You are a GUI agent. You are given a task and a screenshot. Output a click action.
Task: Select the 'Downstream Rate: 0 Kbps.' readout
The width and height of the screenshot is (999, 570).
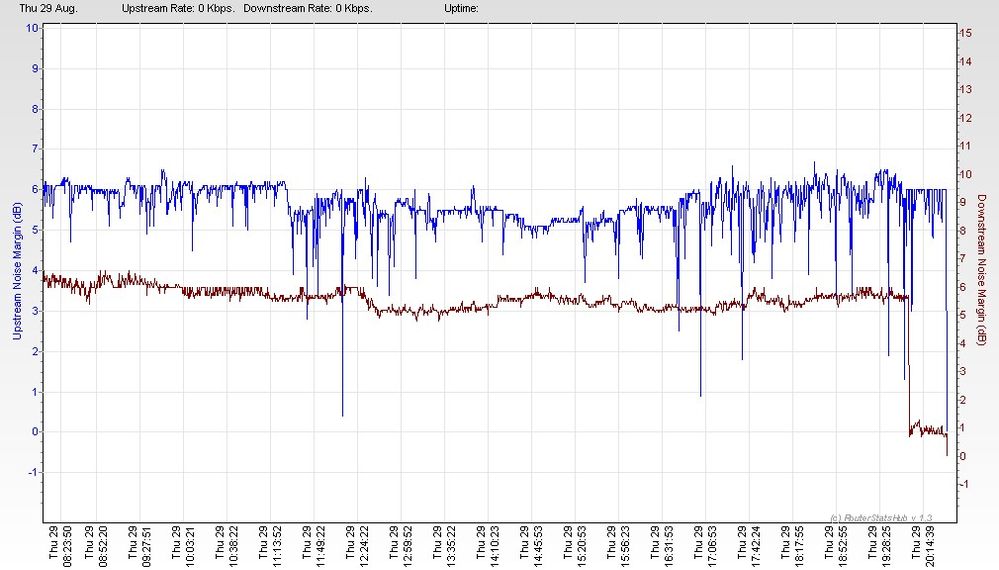click(x=308, y=8)
